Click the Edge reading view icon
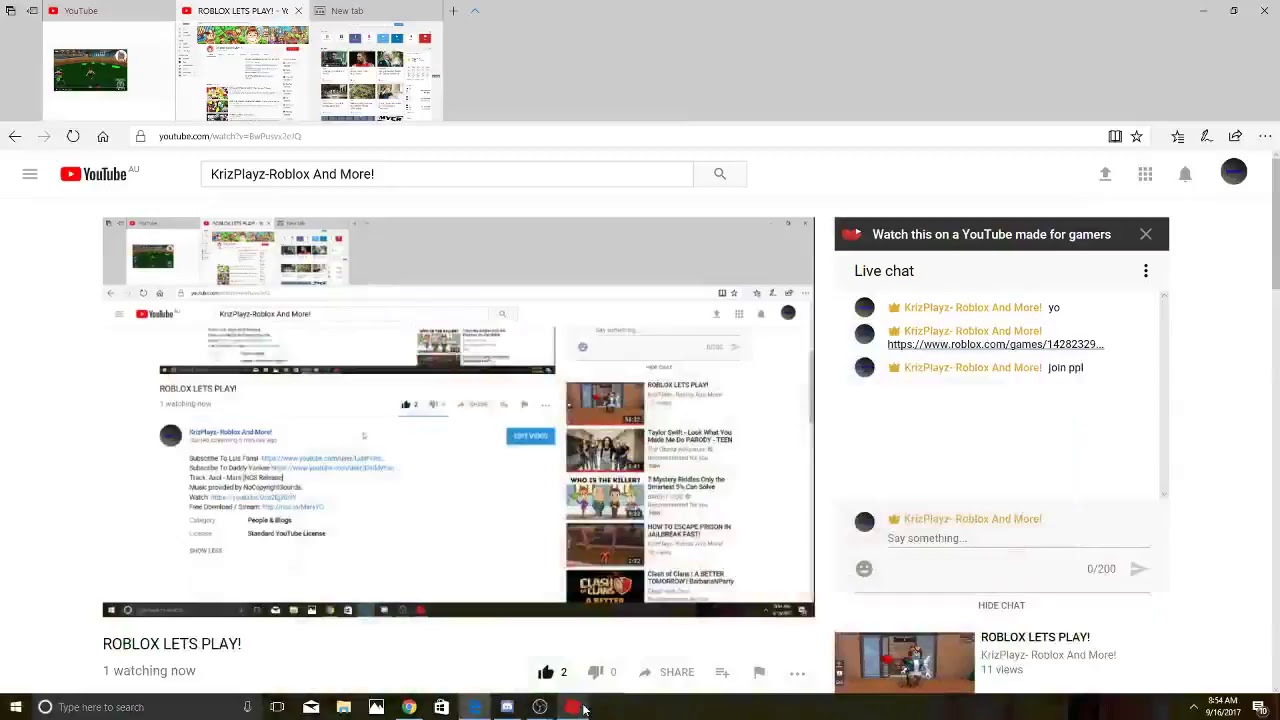 (1115, 136)
